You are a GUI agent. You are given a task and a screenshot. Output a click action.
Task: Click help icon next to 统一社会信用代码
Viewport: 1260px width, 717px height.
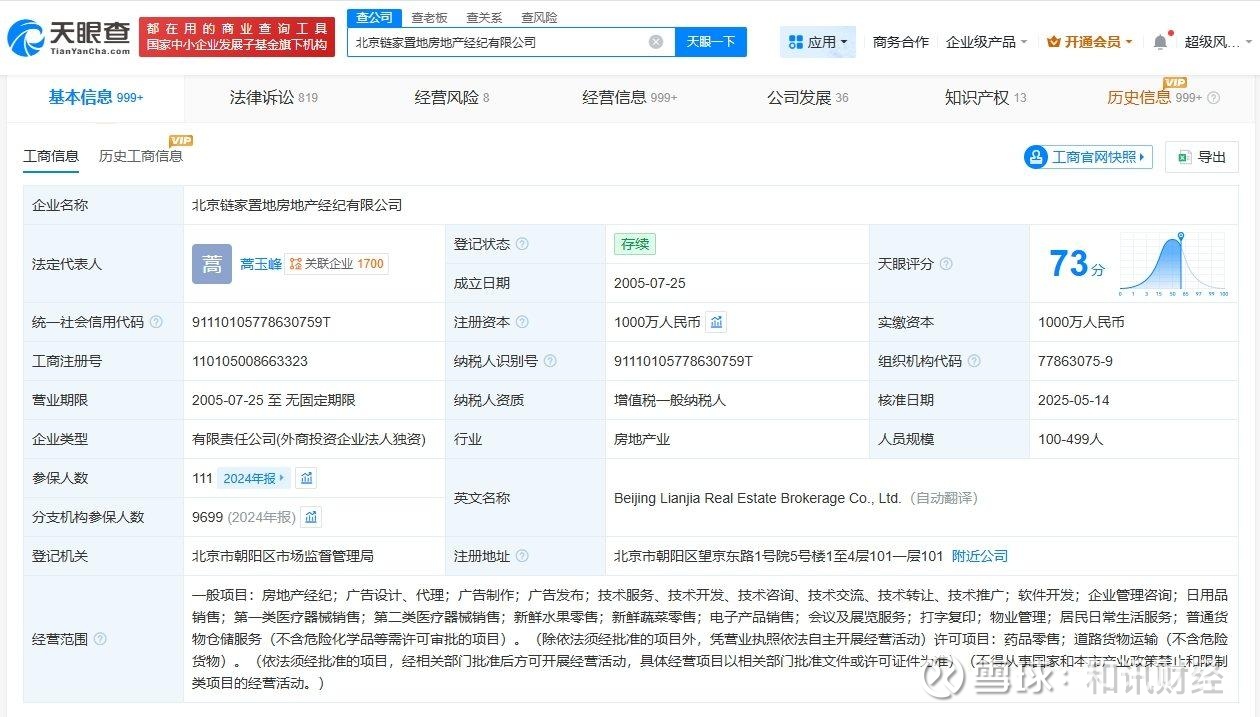click(156, 322)
